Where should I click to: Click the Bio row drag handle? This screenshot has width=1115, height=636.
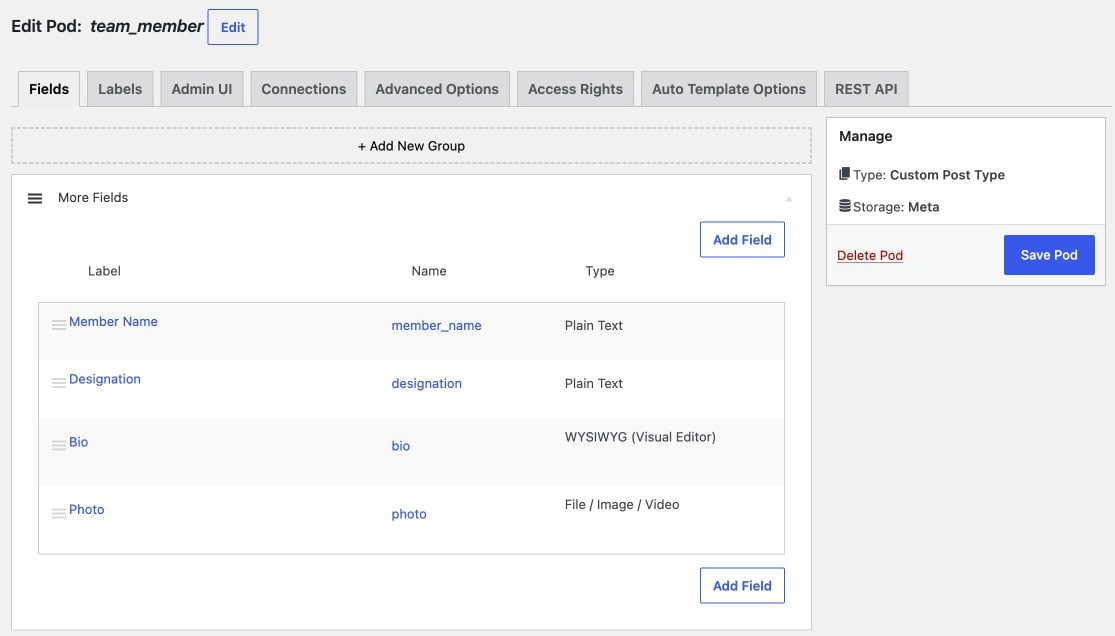(x=59, y=445)
